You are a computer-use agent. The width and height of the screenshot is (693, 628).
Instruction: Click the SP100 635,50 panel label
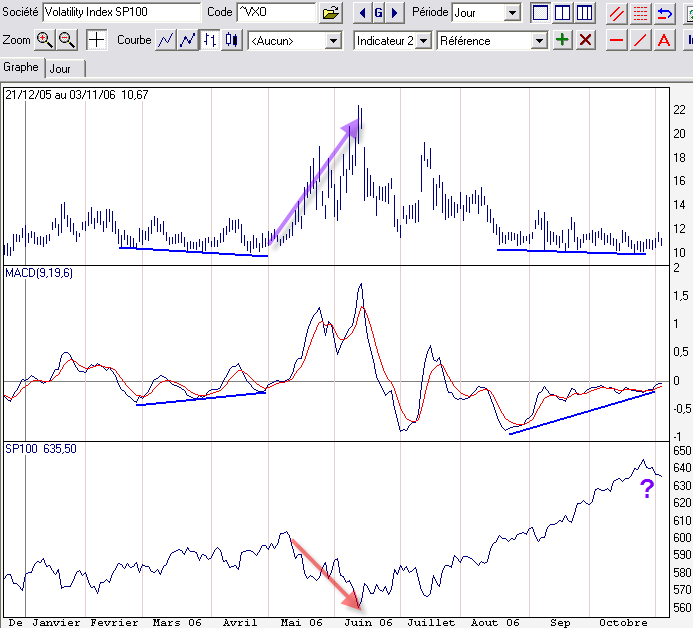click(41, 449)
